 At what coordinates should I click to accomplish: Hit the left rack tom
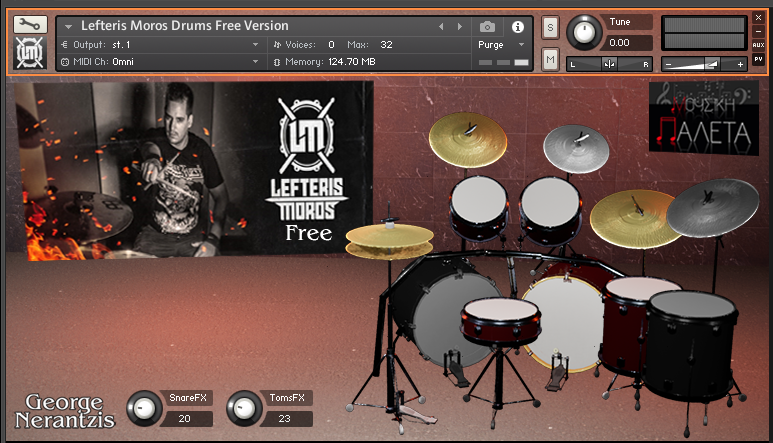tap(479, 207)
